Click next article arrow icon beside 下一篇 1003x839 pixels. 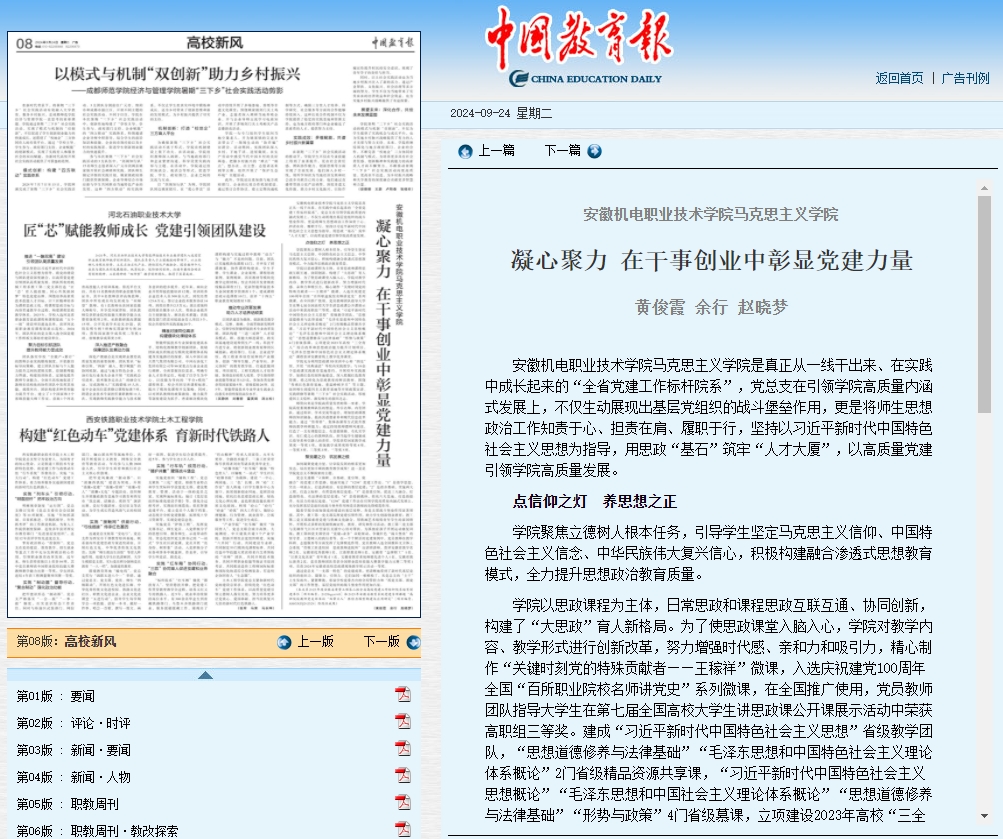pos(594,151)
